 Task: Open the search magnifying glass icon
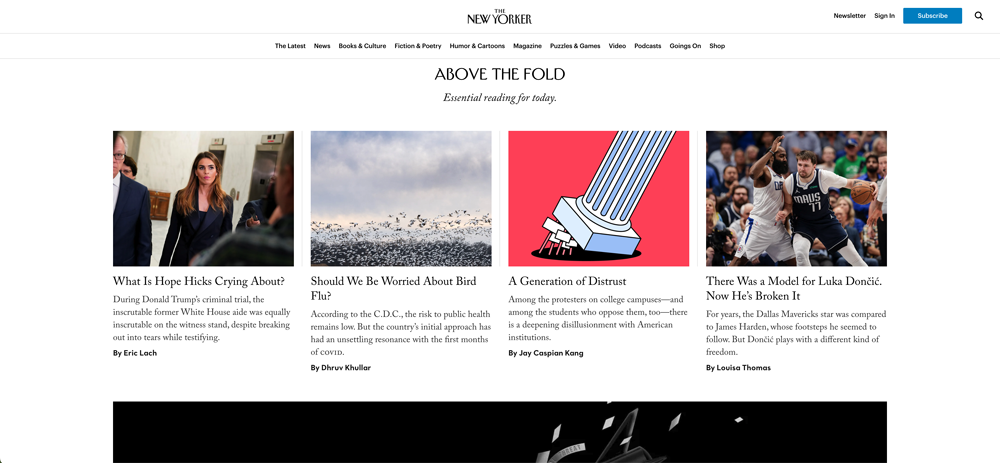978,16
